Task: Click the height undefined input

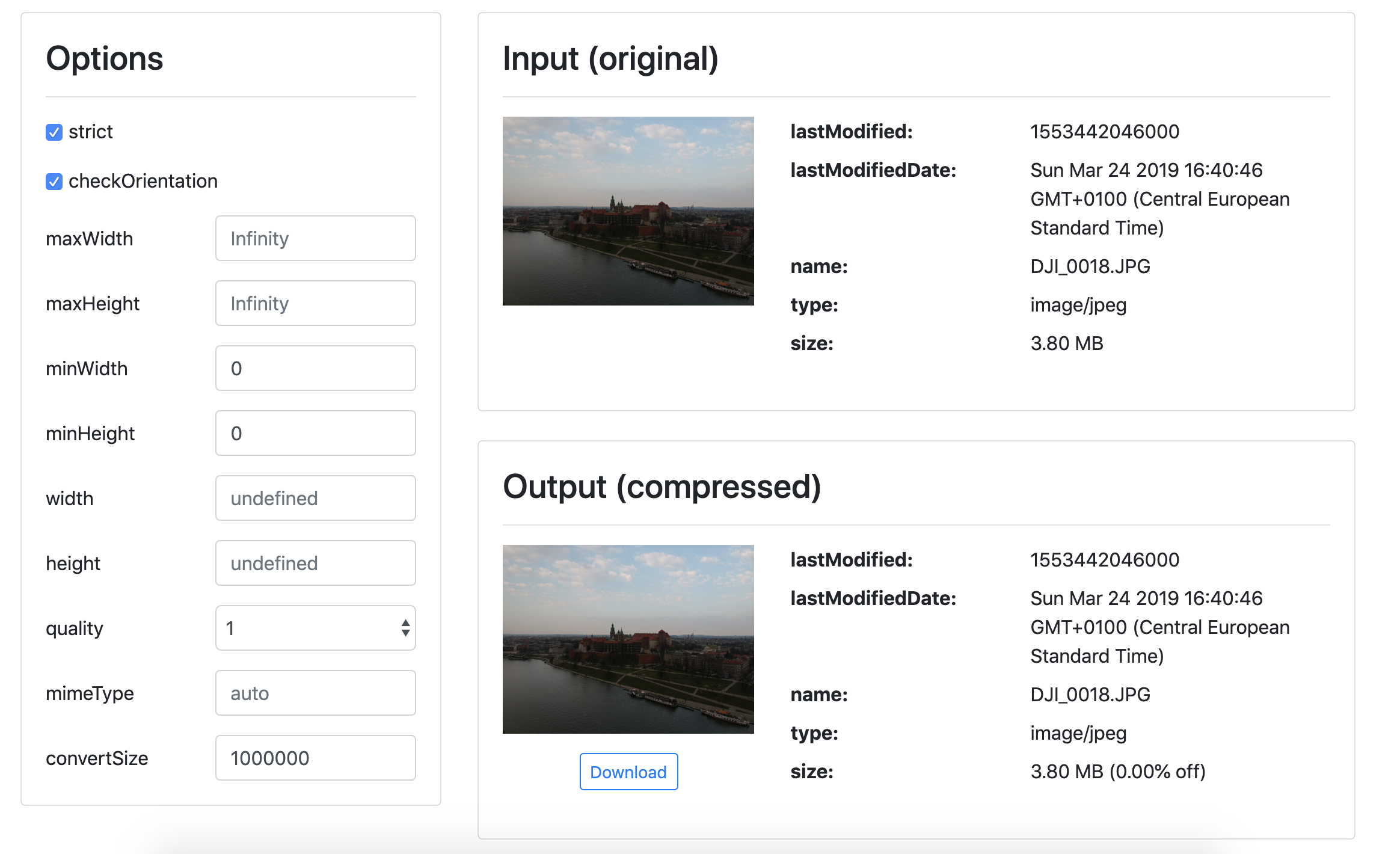Action: point(315,563)
